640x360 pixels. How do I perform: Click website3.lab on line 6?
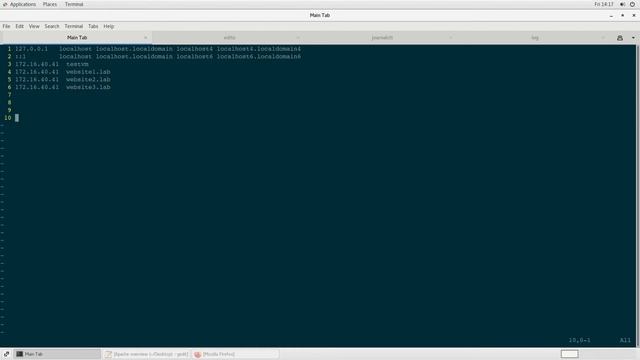[x=88, y=87]
